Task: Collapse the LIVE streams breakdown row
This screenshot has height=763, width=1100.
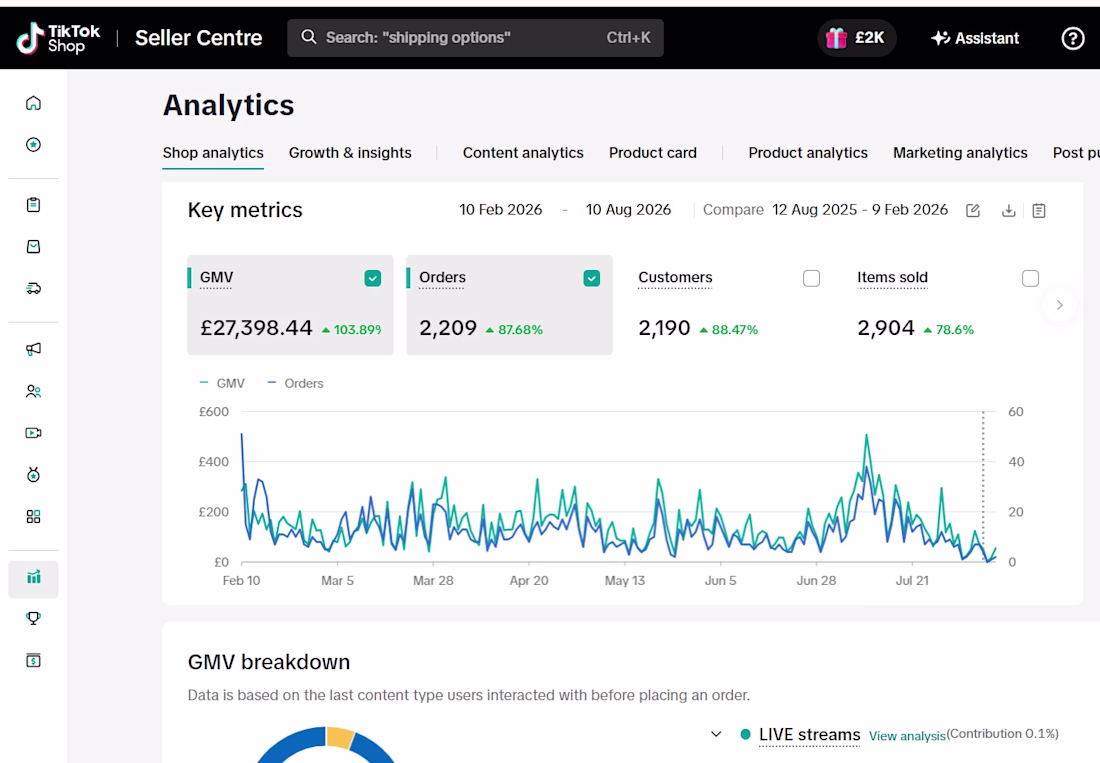Action: 716,734
